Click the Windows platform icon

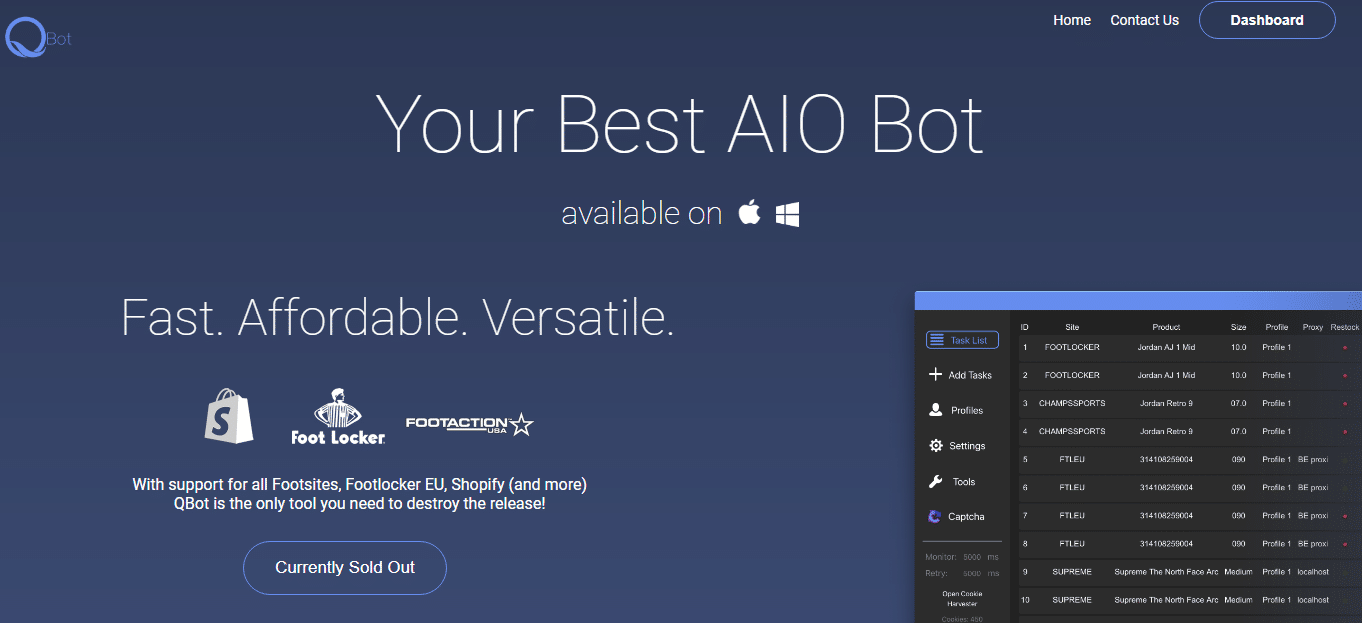(x=787, y=213)
